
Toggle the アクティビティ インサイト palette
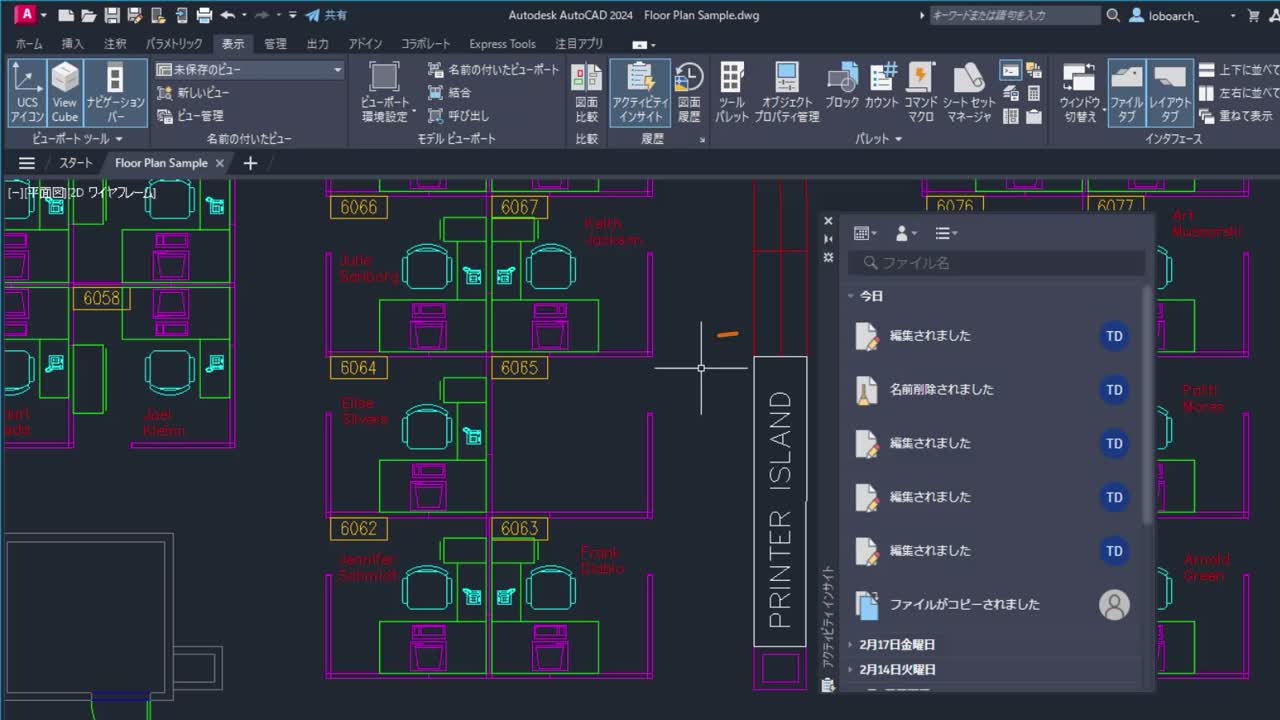pyautogui.click(x=640, y=92)
